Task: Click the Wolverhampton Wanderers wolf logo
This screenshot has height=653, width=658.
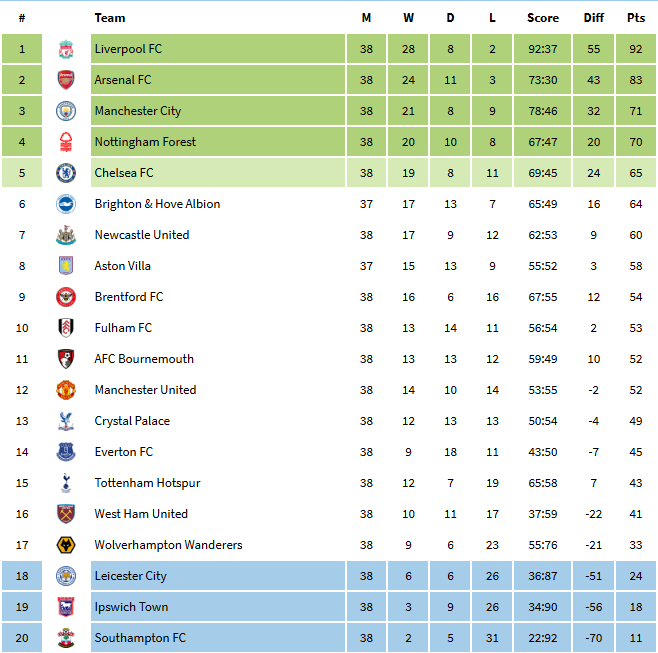Action: (66, 545)
